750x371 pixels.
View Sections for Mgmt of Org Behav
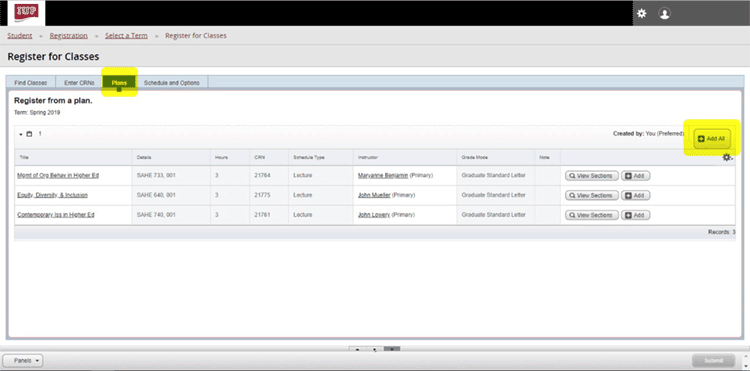pos(592,176)
